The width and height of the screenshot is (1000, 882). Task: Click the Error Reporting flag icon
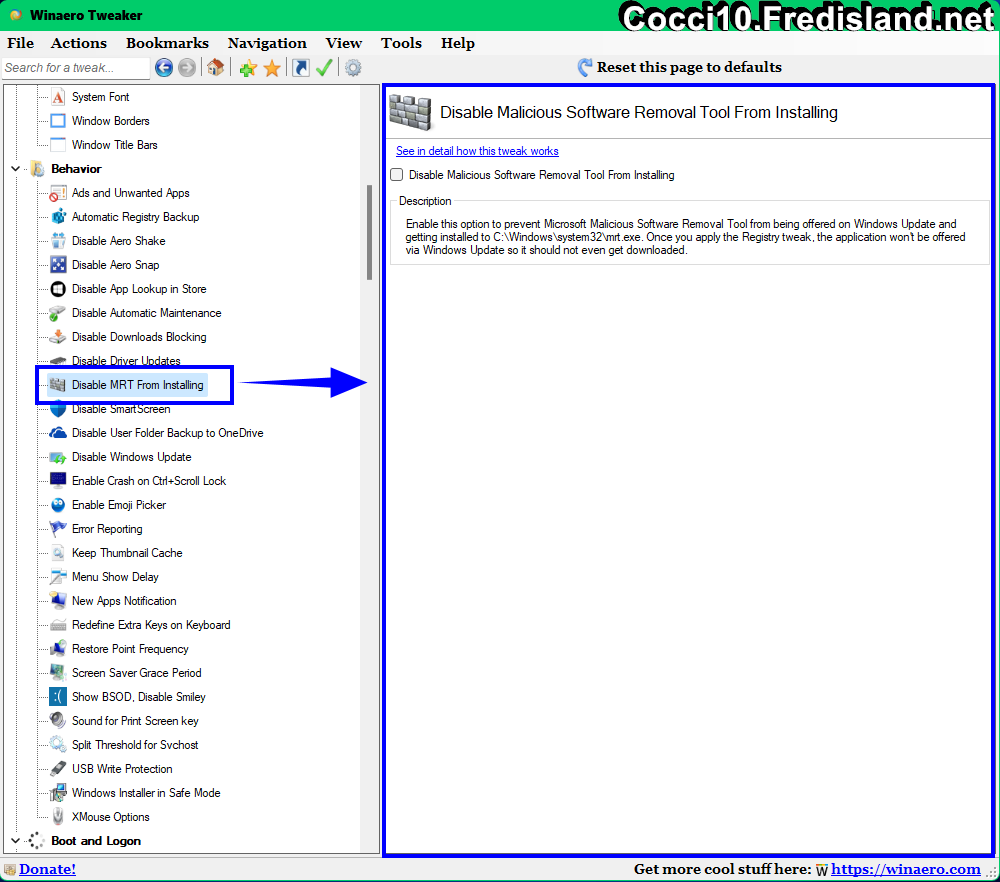58,529
